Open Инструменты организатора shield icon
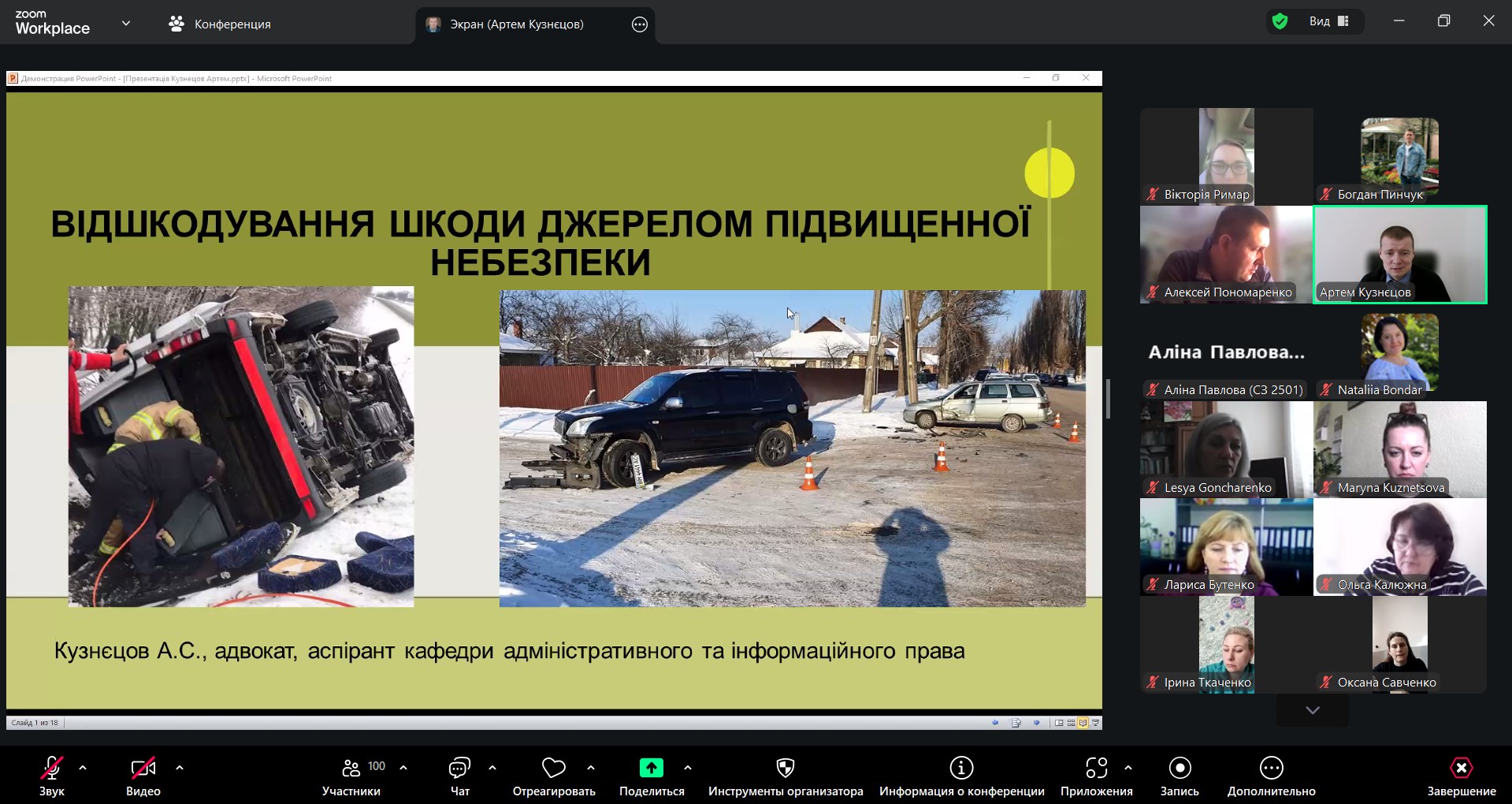This screenshot has height=804, width=1512. tap(786, 769)
